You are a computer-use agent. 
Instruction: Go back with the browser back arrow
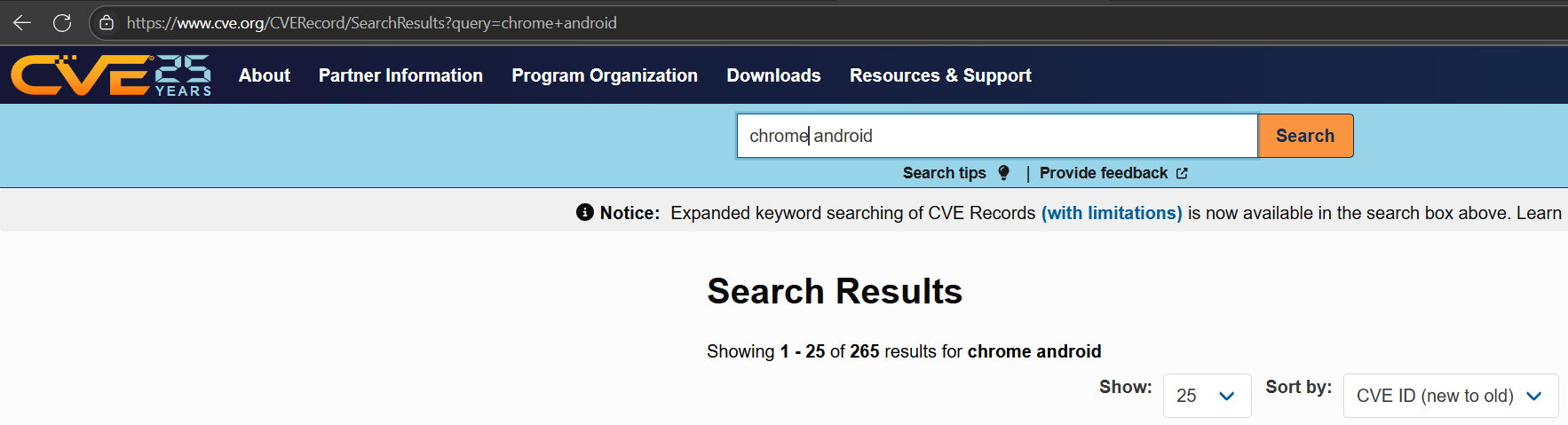22,23
